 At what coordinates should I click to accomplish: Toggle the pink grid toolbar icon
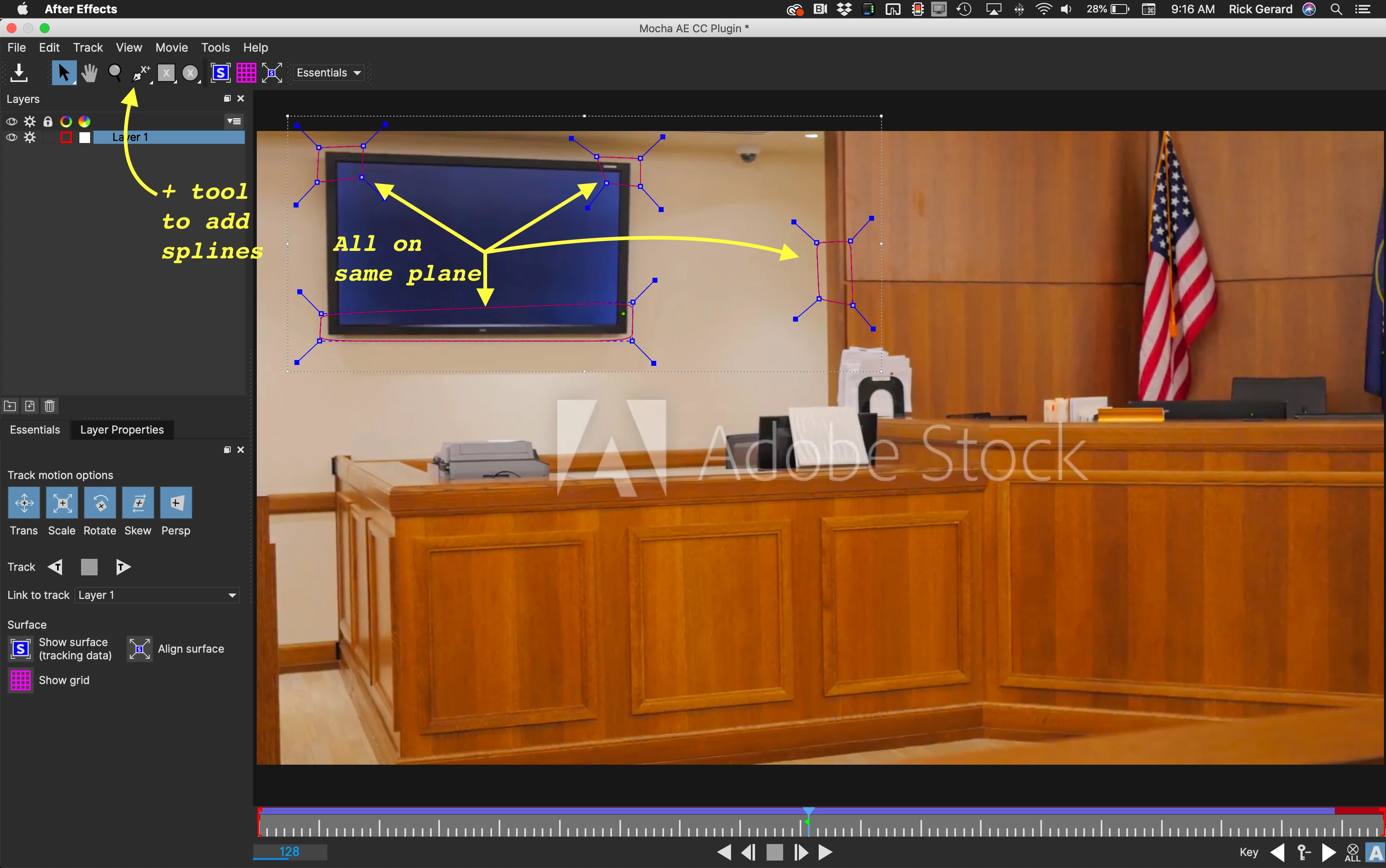[x=246, y=73]
